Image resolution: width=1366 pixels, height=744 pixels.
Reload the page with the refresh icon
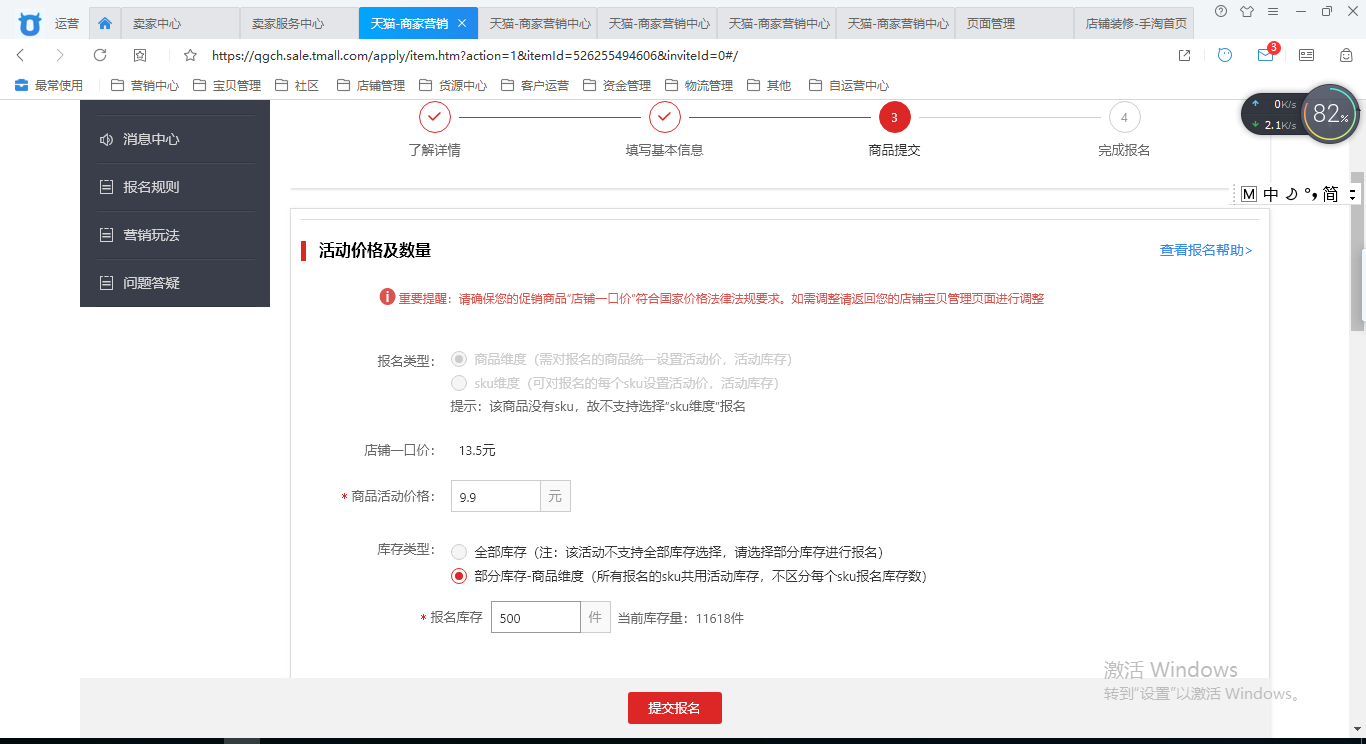pos(100,55)
